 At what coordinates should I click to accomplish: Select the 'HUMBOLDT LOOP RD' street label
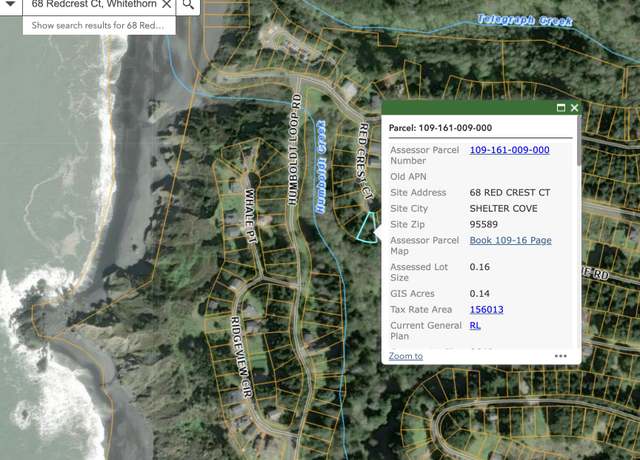294,149
